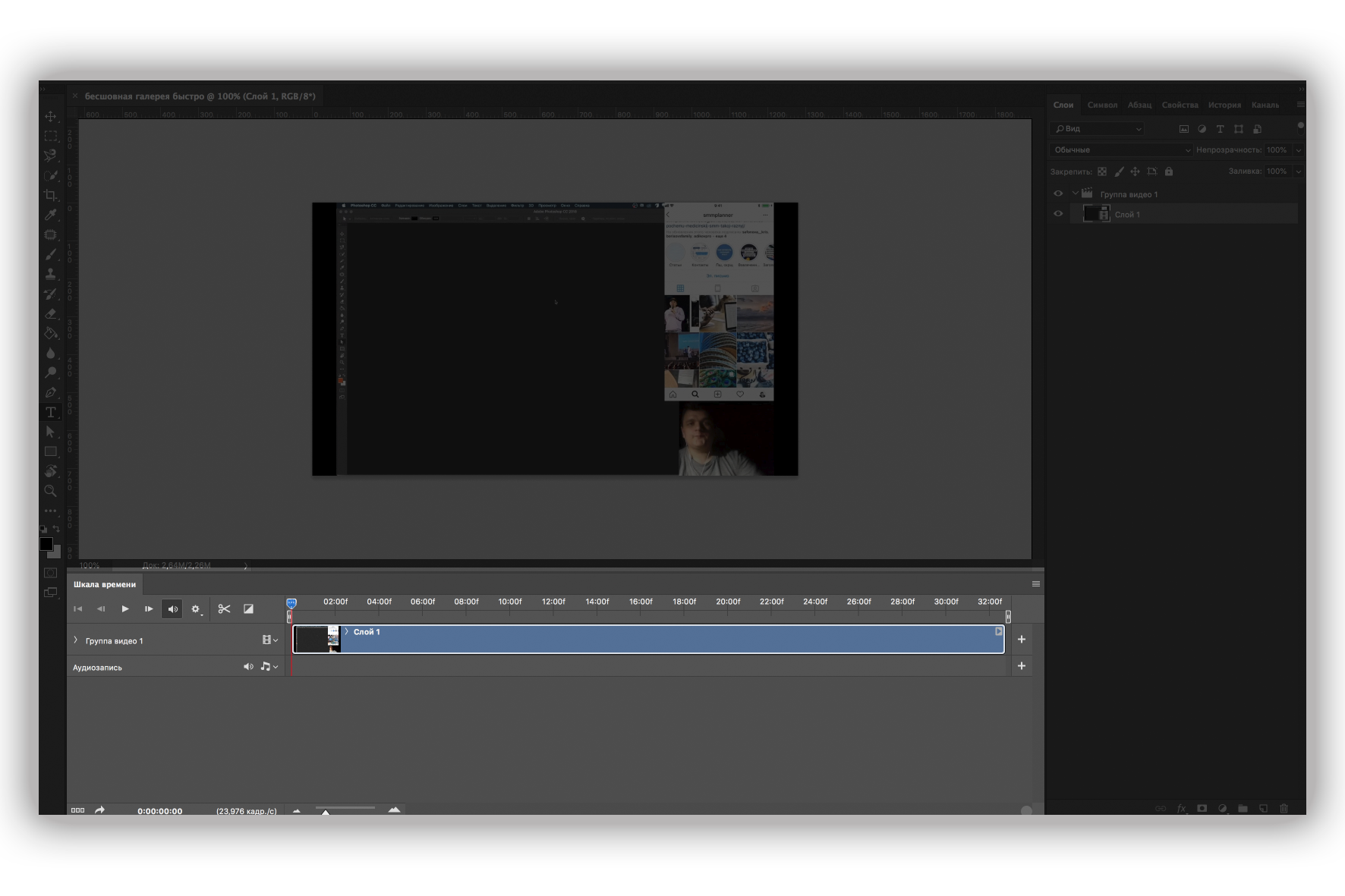This screenshot has width=1345, height=896.
Task: Select the Blur tool
Action: point(51,353)
